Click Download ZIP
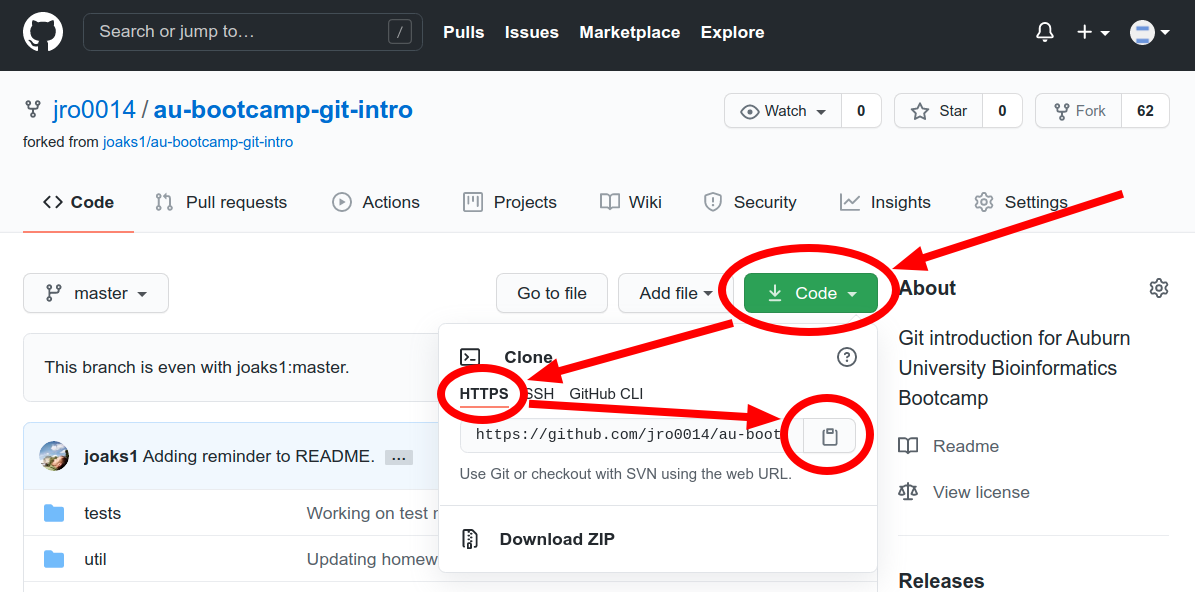Screen dimensions: 1195x592 [557, 539]
